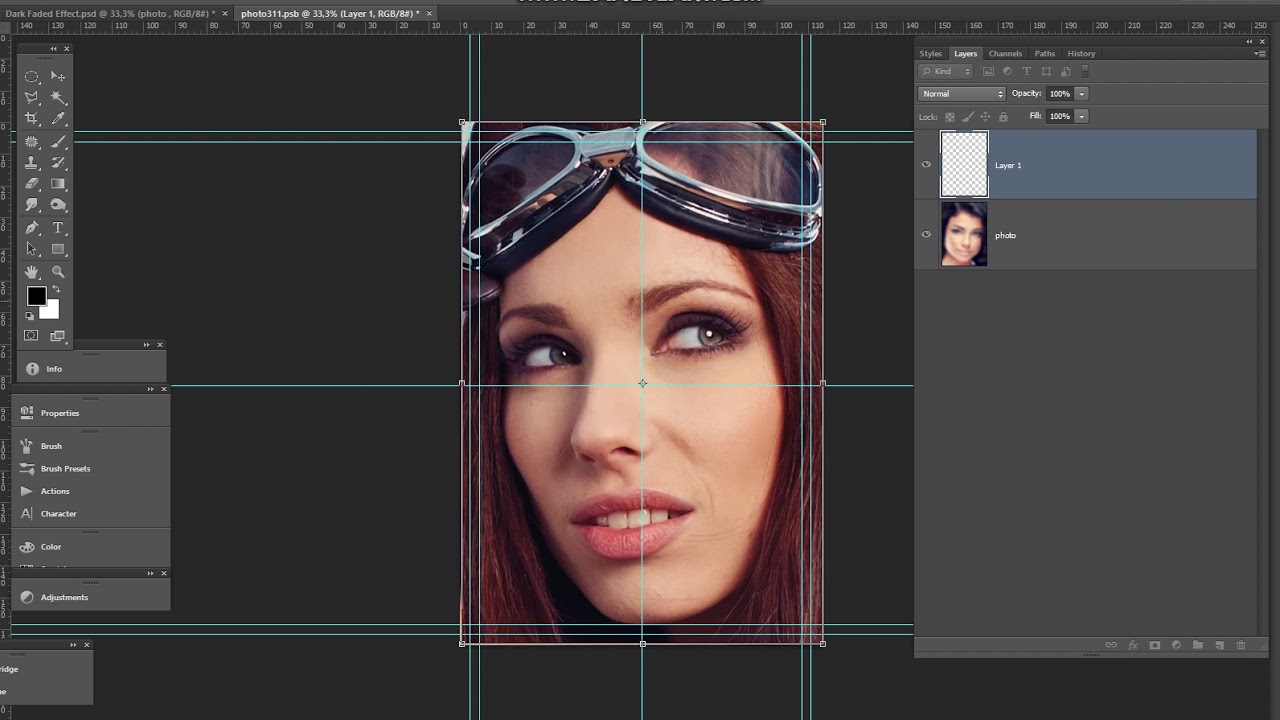Select the Sponge tool
The height and width of the screenshot is (720, 1280).
pyautogui.click(x=58, y=205)
